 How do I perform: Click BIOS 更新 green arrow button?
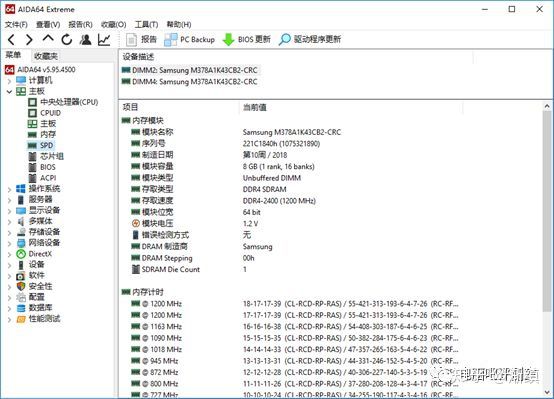246,39
